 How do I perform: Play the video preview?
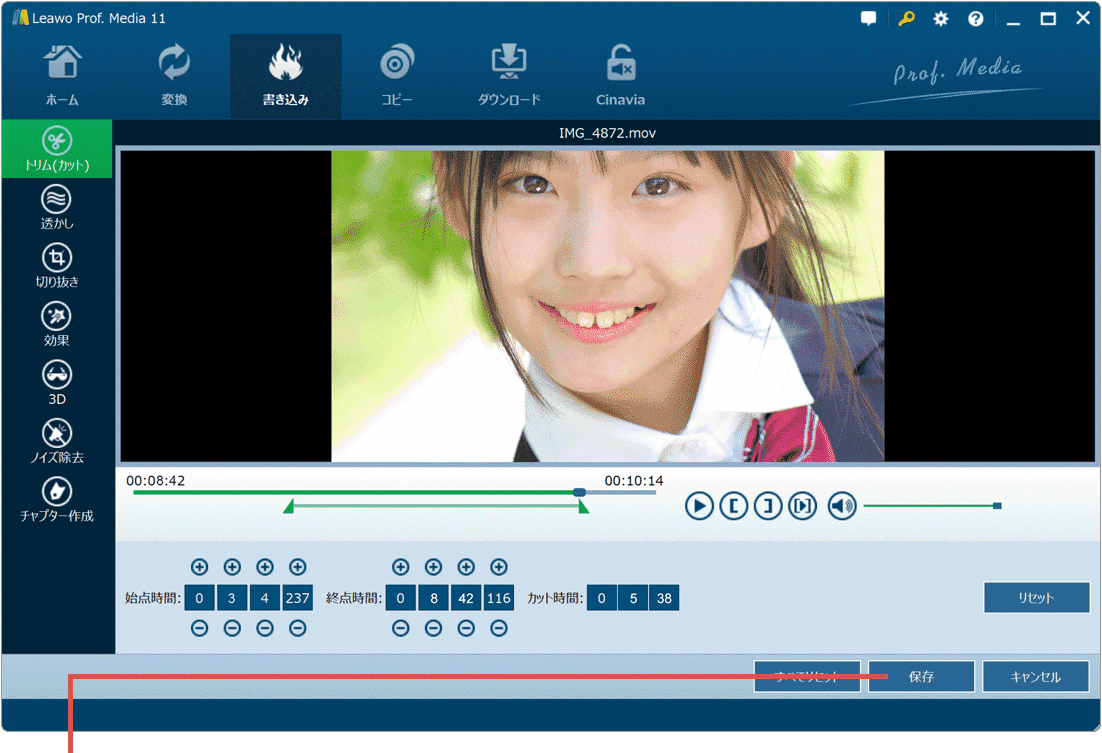(699, 506)
